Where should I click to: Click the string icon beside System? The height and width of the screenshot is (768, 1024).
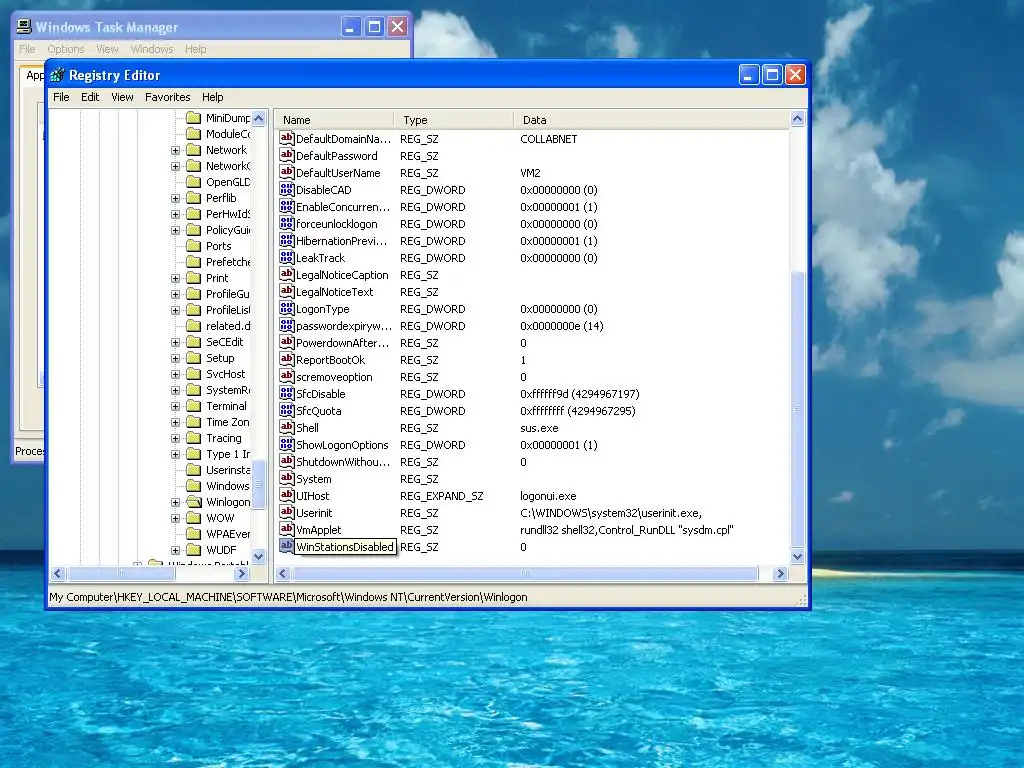point(286,478)
